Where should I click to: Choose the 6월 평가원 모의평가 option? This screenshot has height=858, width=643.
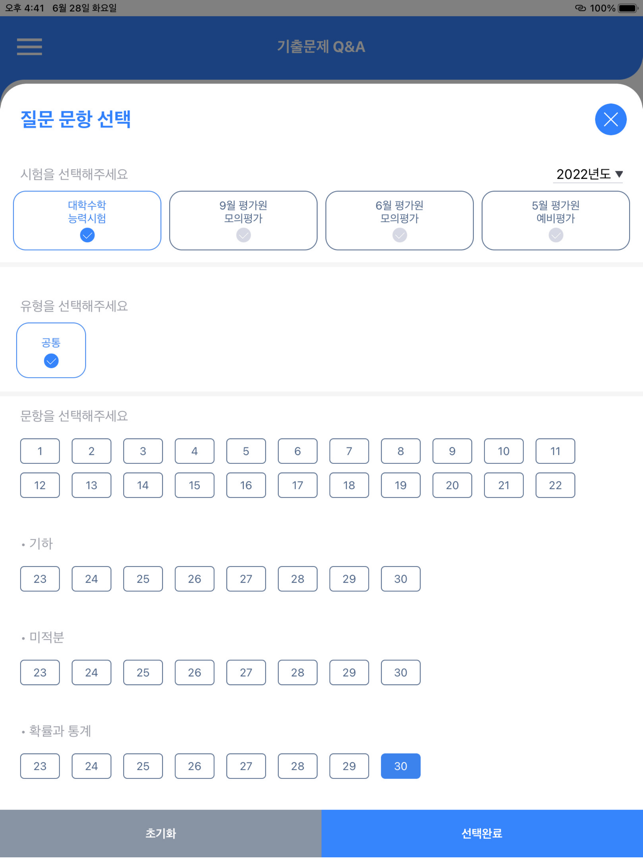pos(399,221)
